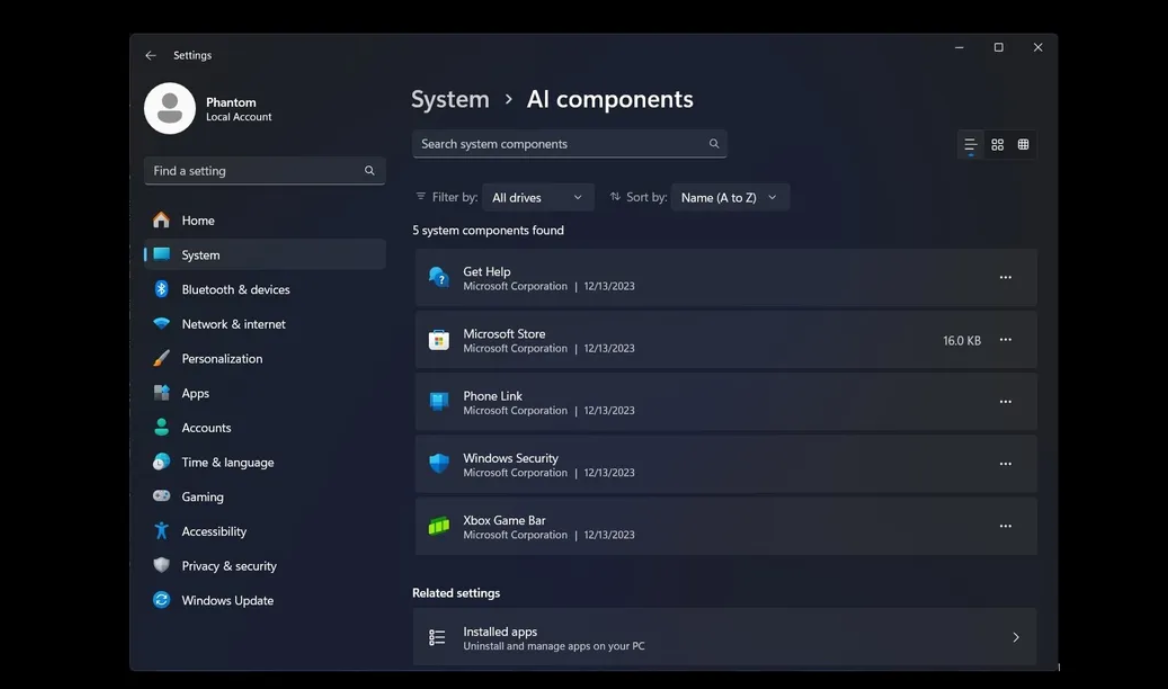Open more options for Microsoft Store
The height and width of the screenshot is (689, 1168).
click(1005, 340)
